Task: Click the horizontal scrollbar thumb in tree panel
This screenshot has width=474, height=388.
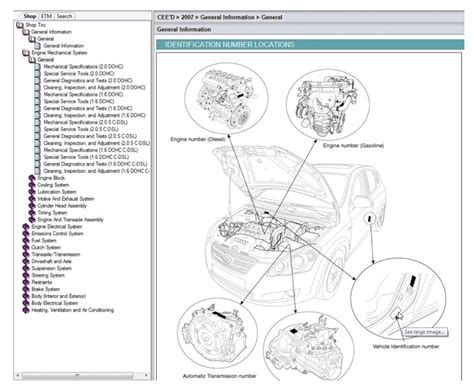Action: 77,375
